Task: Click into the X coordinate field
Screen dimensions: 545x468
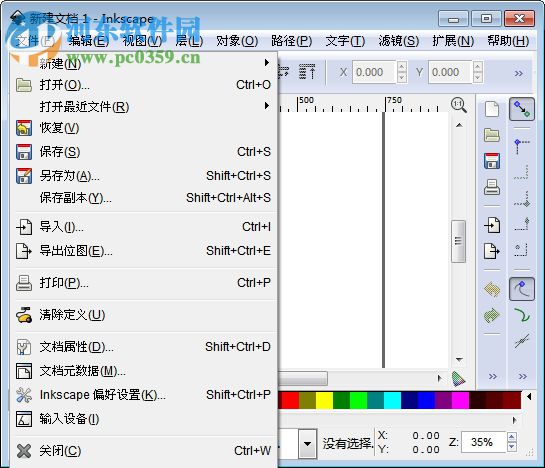Action: pos(374,72)
